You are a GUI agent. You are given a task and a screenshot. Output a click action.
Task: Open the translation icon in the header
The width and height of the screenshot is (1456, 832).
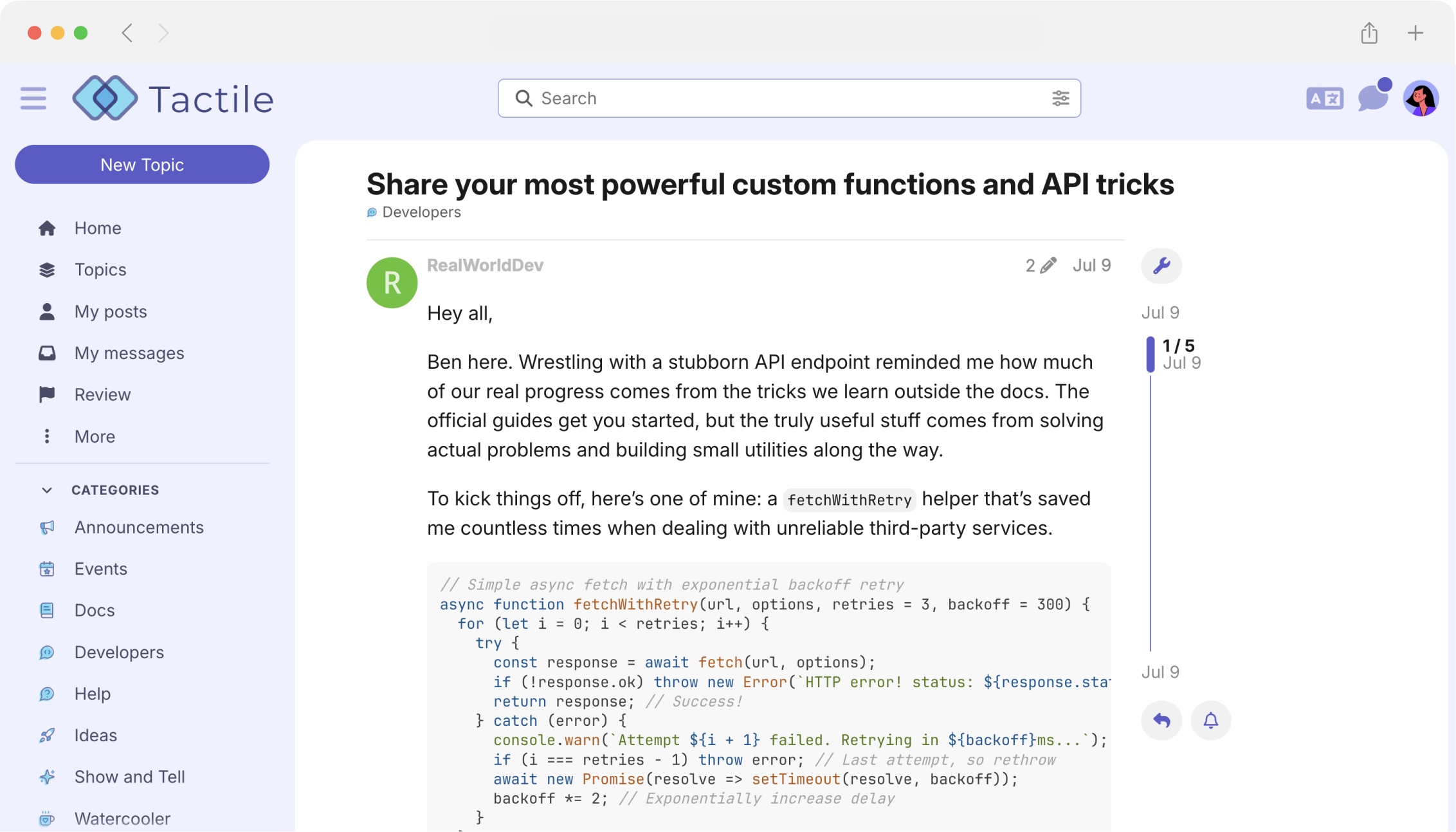[x=1324, y=98]
